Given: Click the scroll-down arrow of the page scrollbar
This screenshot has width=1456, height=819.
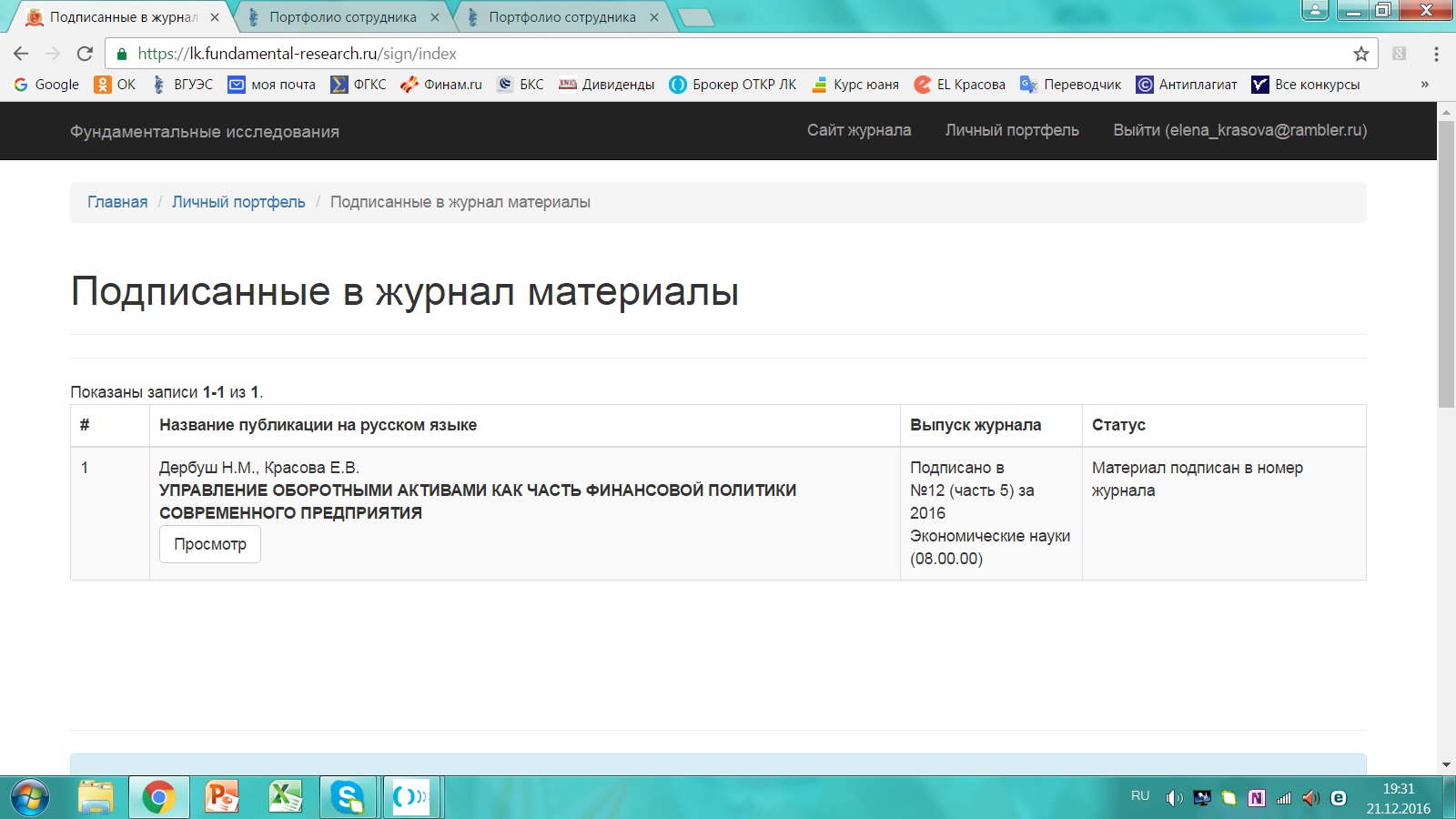Looking at the screenshot, I should pyautogui.click(x=1446, y=765).
